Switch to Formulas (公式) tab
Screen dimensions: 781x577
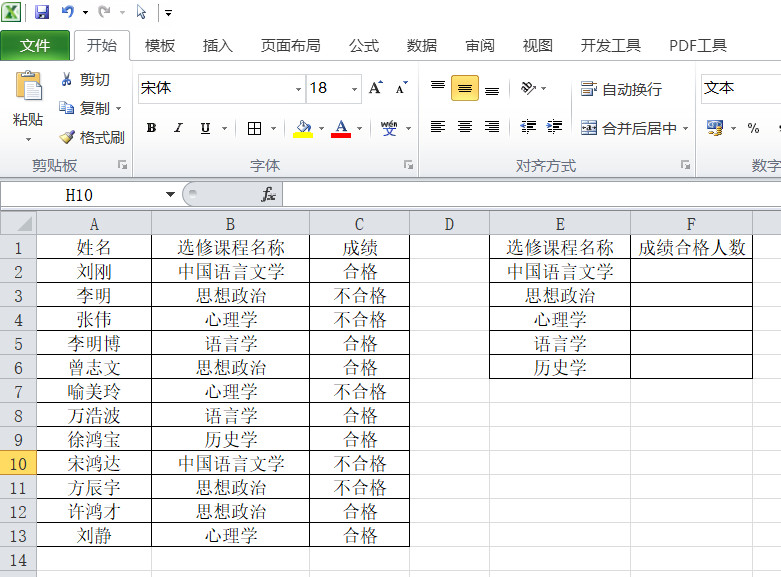coord(364,45)
